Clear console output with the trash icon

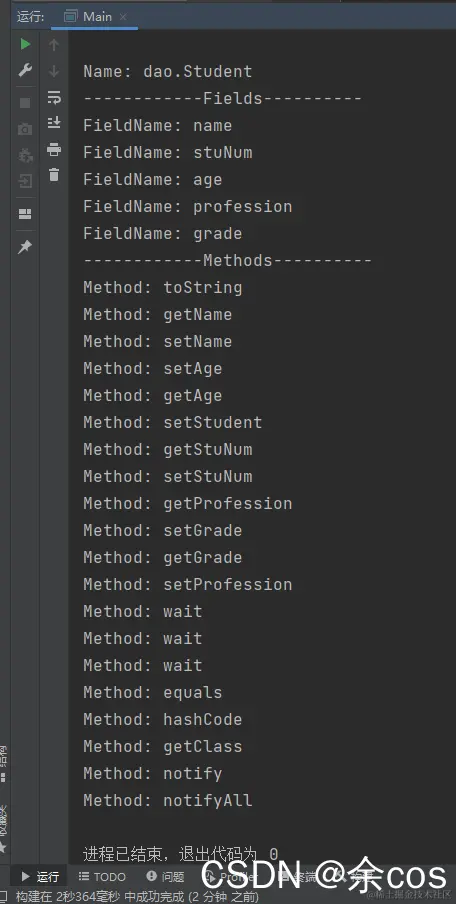pos(54,174)
